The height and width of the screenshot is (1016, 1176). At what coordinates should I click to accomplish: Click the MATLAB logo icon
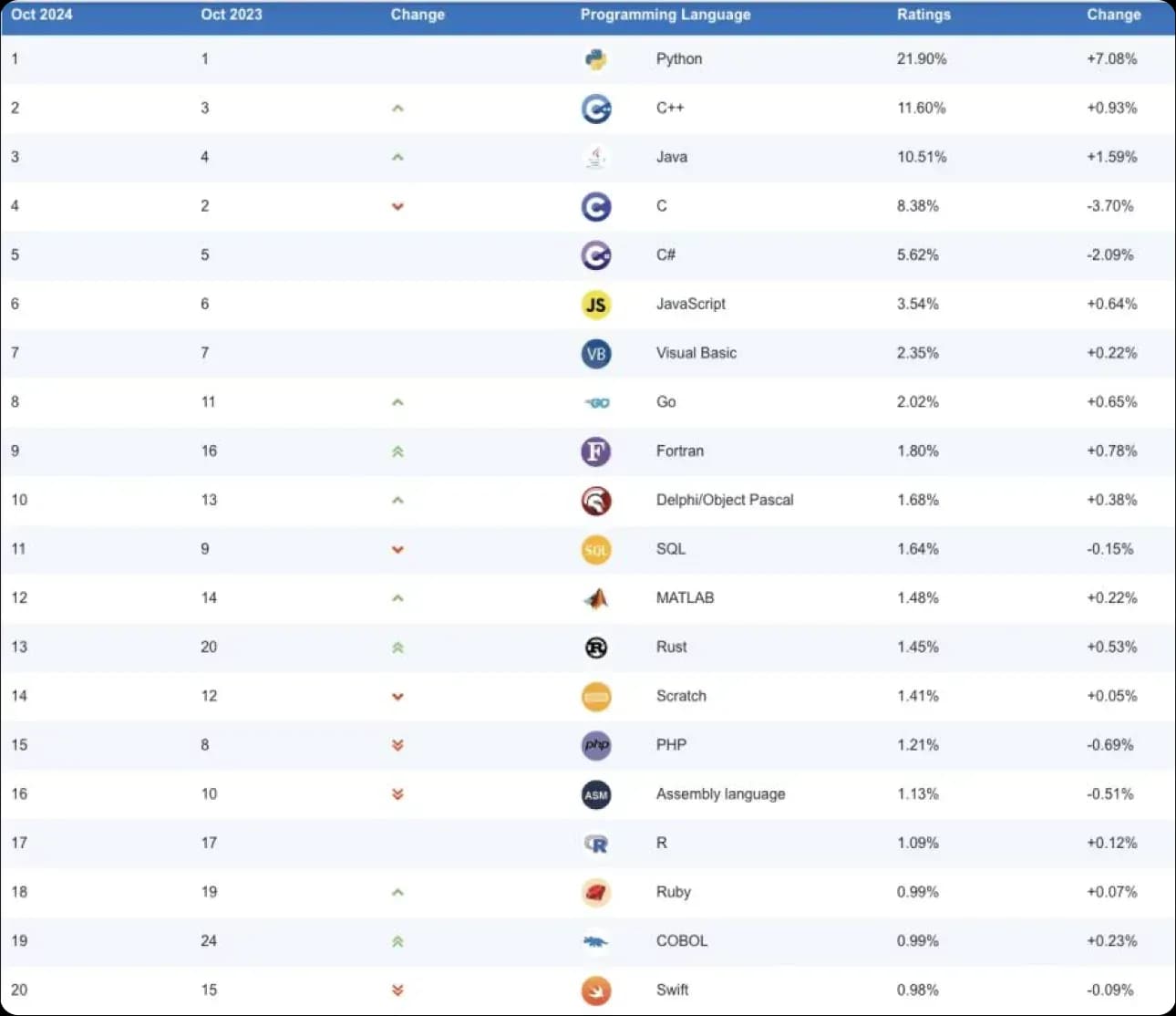pos(596,598)
